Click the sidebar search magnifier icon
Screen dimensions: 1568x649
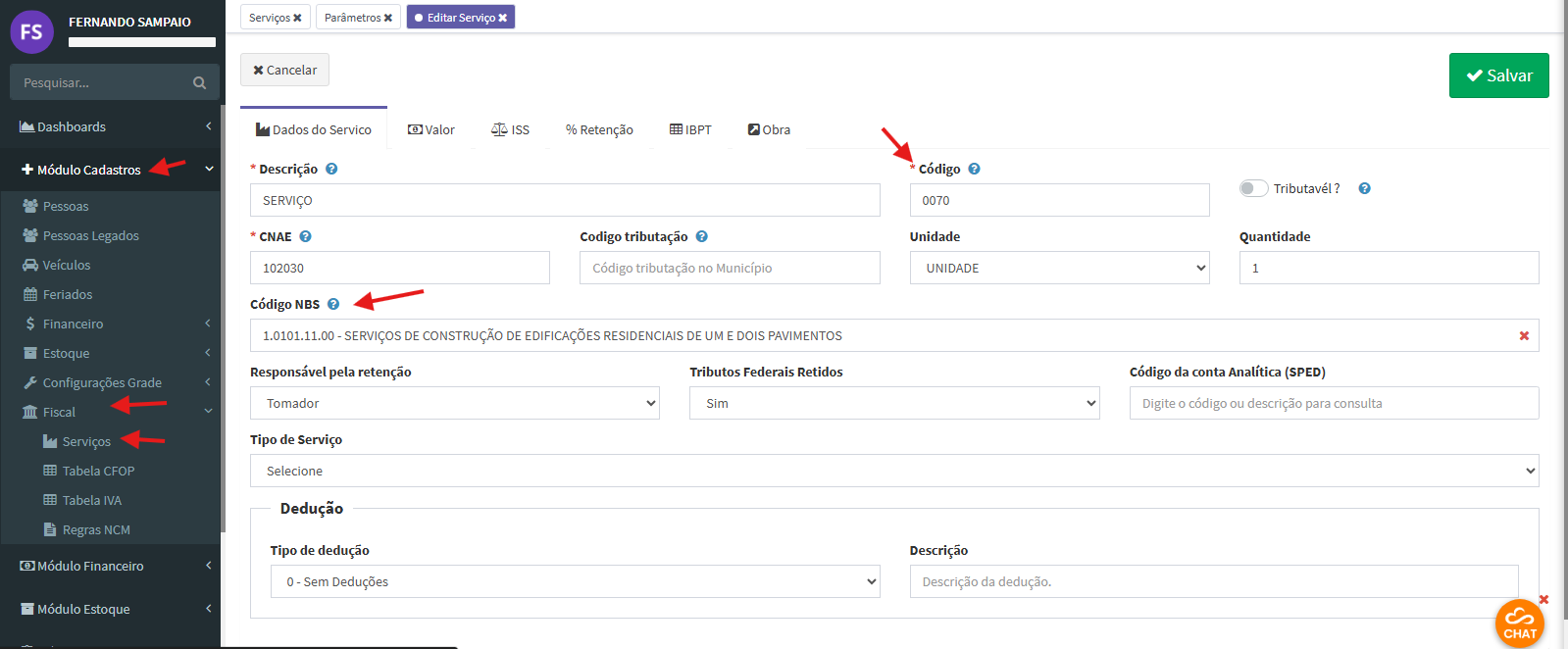click(199, 83)
